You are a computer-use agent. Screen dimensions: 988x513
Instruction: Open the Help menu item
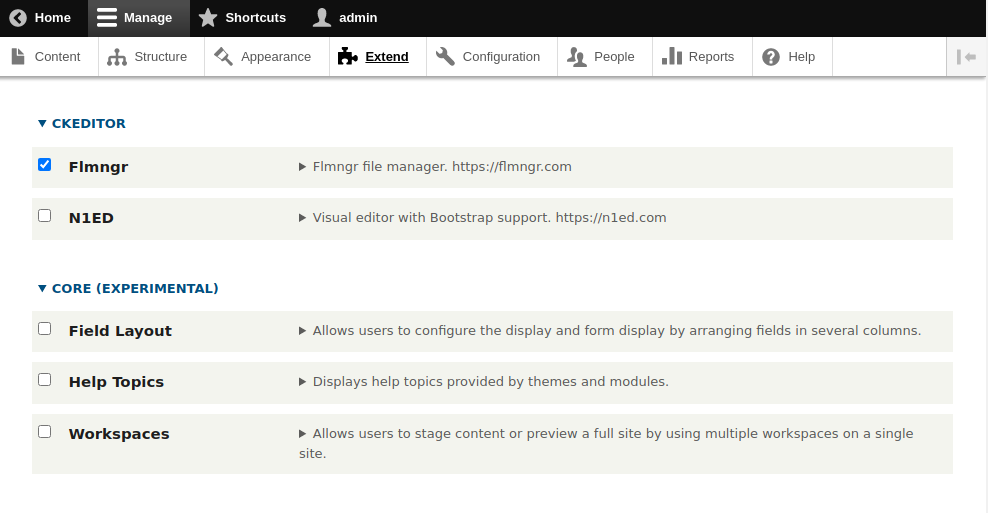[792, 57]
